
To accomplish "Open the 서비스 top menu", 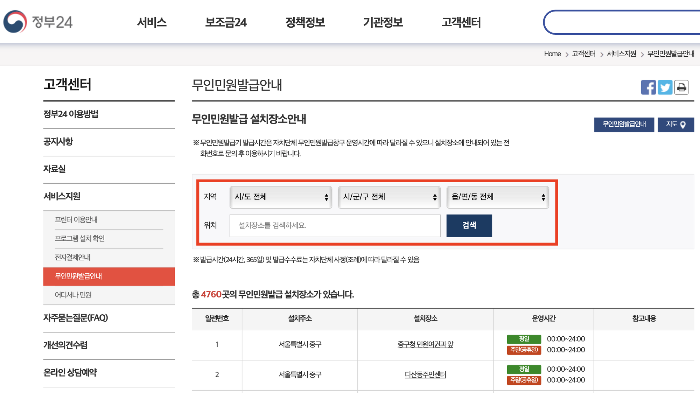I will click(151, 22).
